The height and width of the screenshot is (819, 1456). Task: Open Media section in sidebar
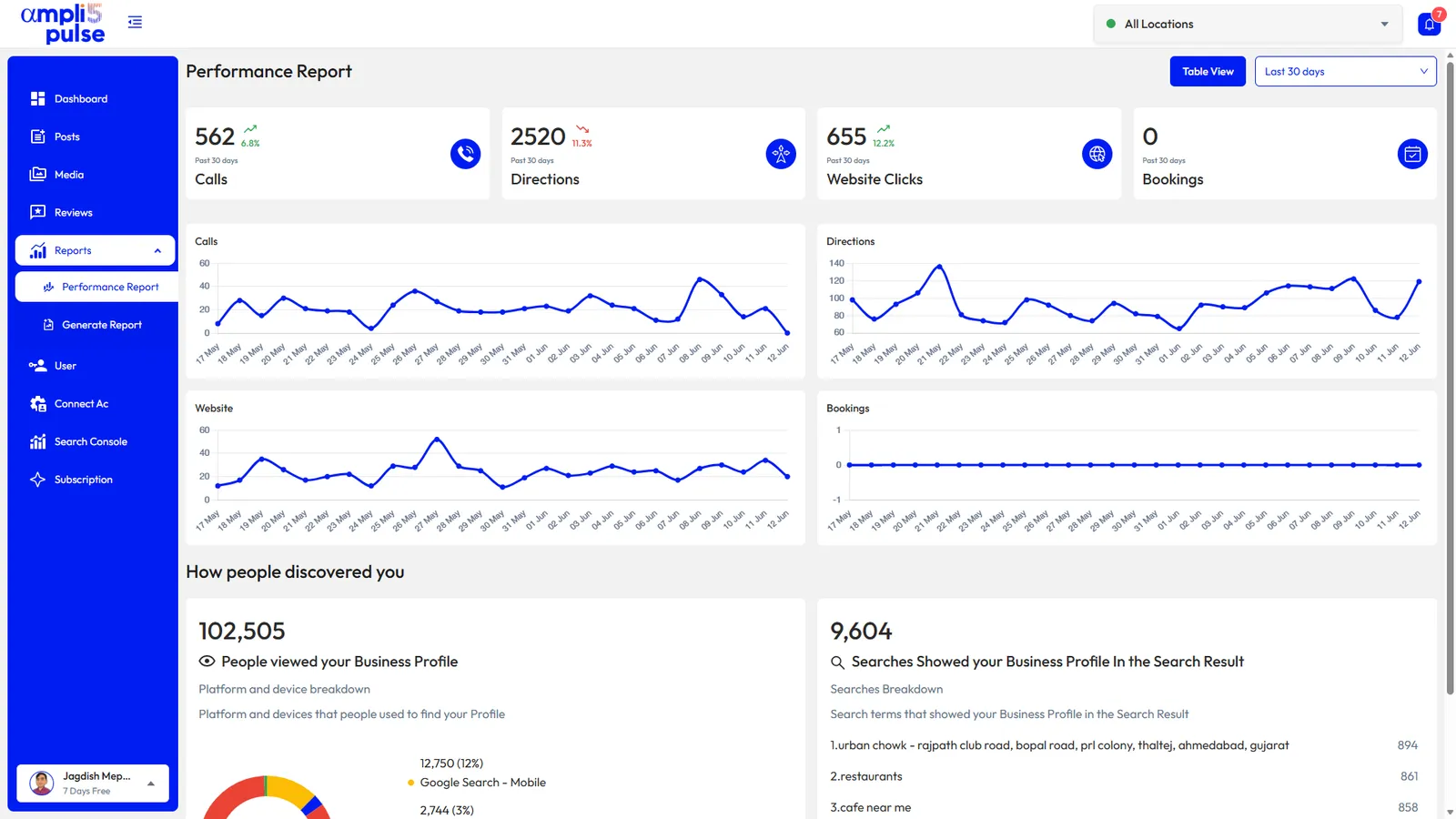tap(69, 175)
